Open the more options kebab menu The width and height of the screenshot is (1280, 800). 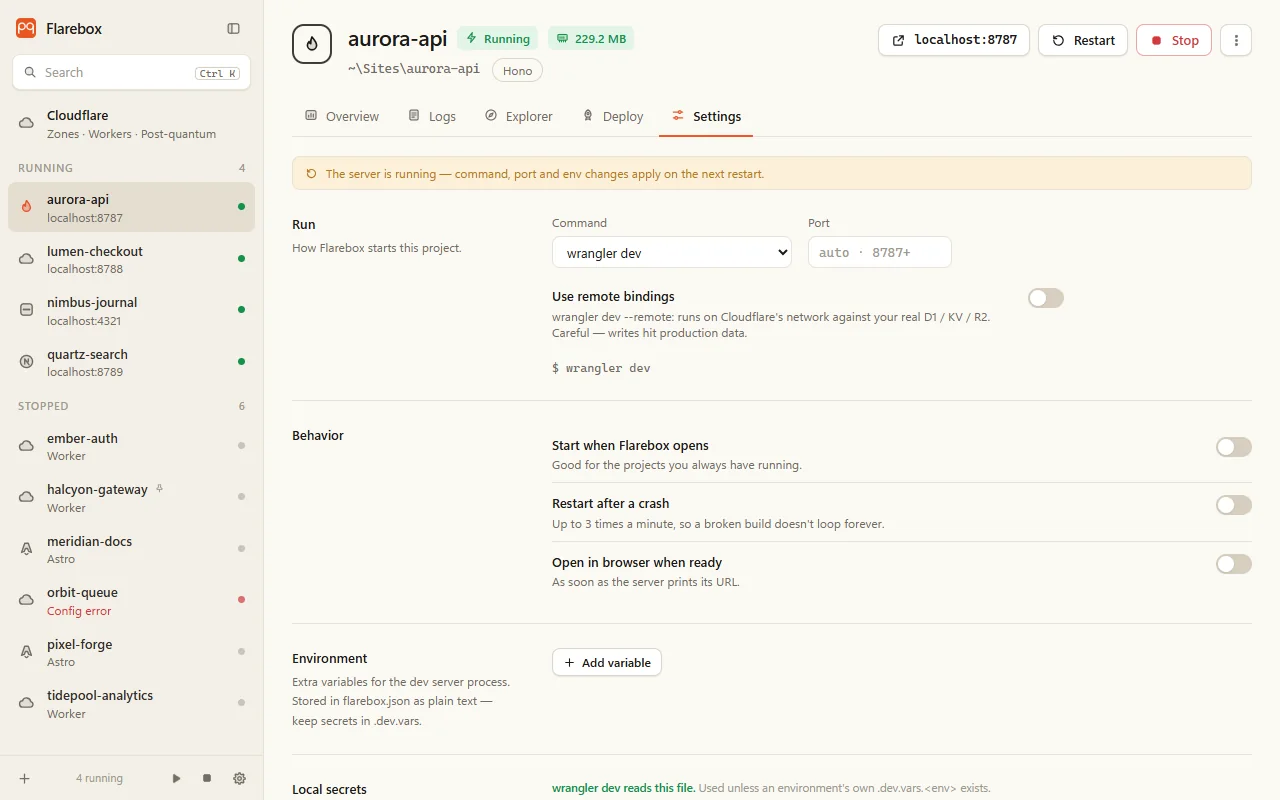(1236, 40)
